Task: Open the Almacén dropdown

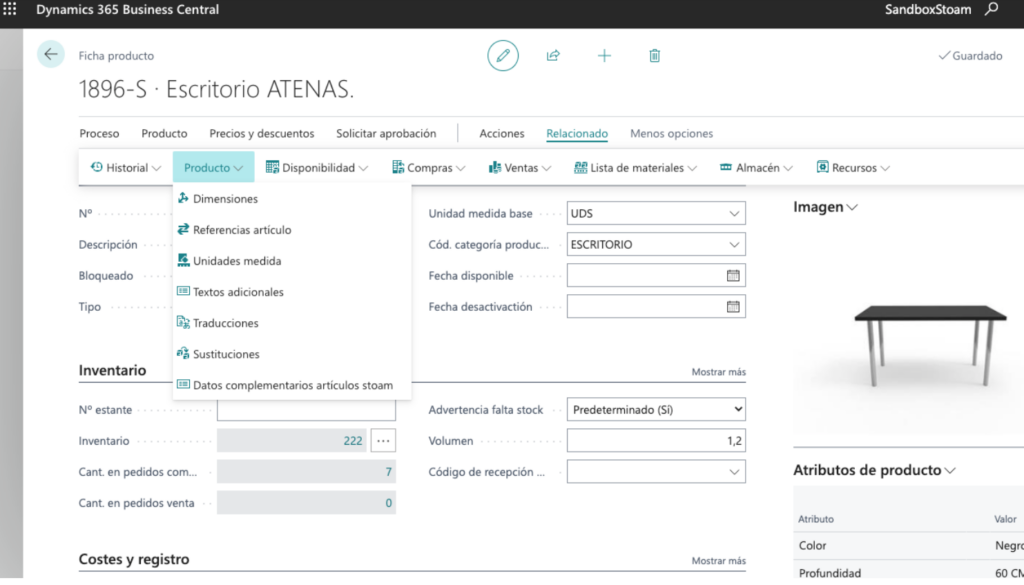Action: pos(756,168)
